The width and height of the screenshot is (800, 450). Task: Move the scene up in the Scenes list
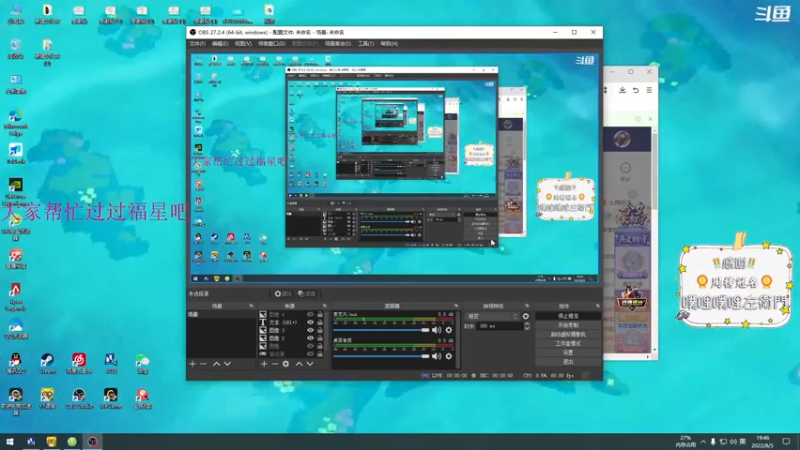(216, 364)
